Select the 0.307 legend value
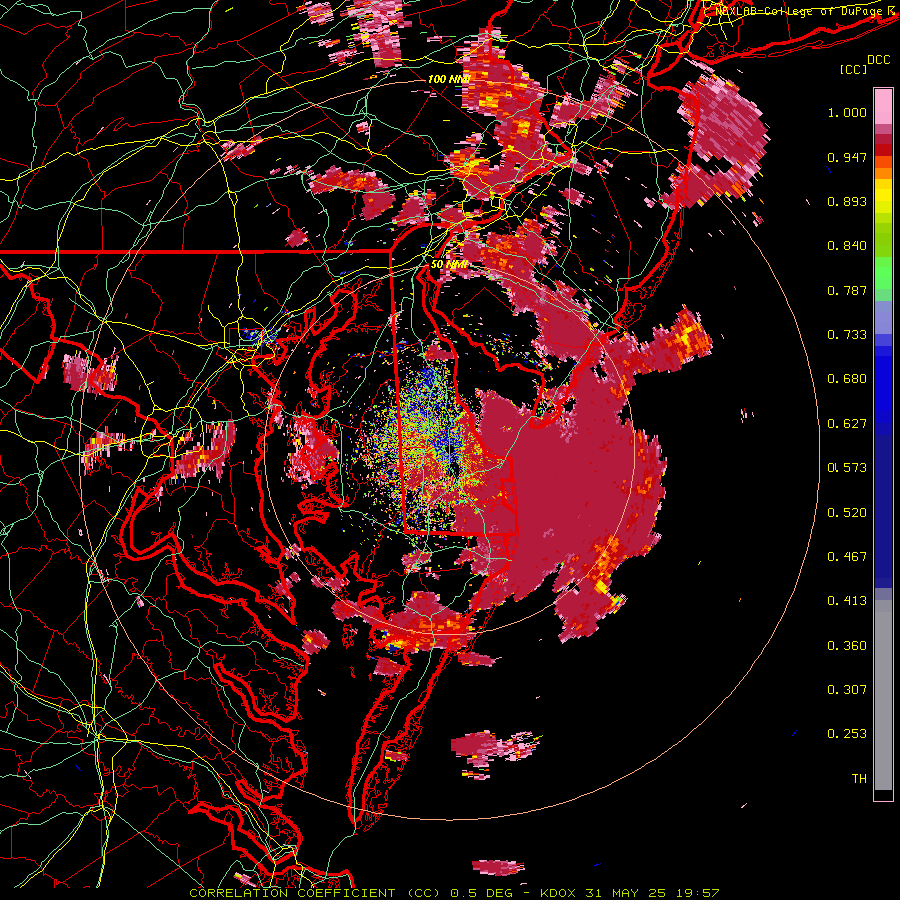 pyautogui.click(x=847, y=690)
